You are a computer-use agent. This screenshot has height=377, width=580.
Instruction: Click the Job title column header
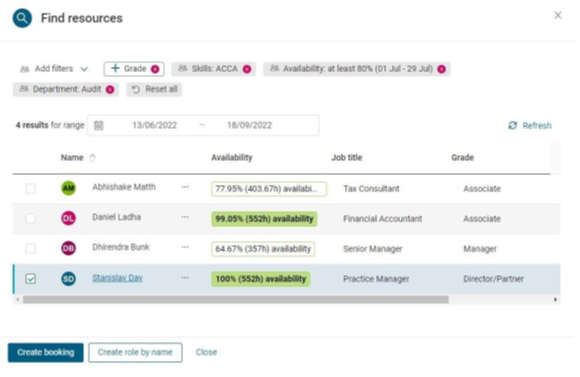tap(347, 158)
